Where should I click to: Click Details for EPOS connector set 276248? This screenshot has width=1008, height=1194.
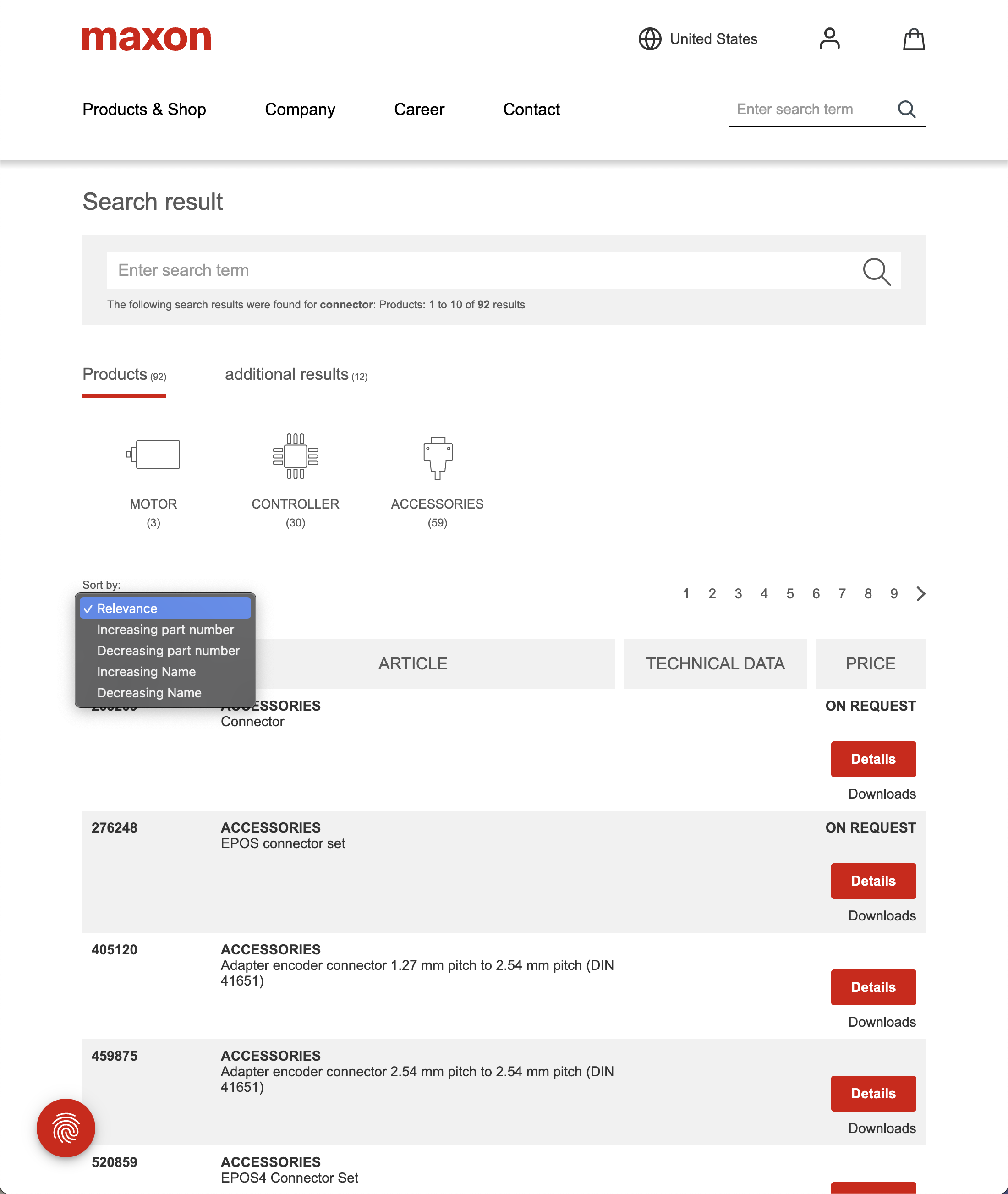[873, 880]
